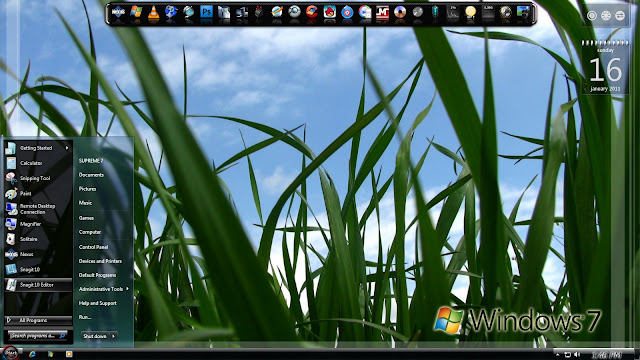Open Games from Start menu

click(x=86, y=218)
